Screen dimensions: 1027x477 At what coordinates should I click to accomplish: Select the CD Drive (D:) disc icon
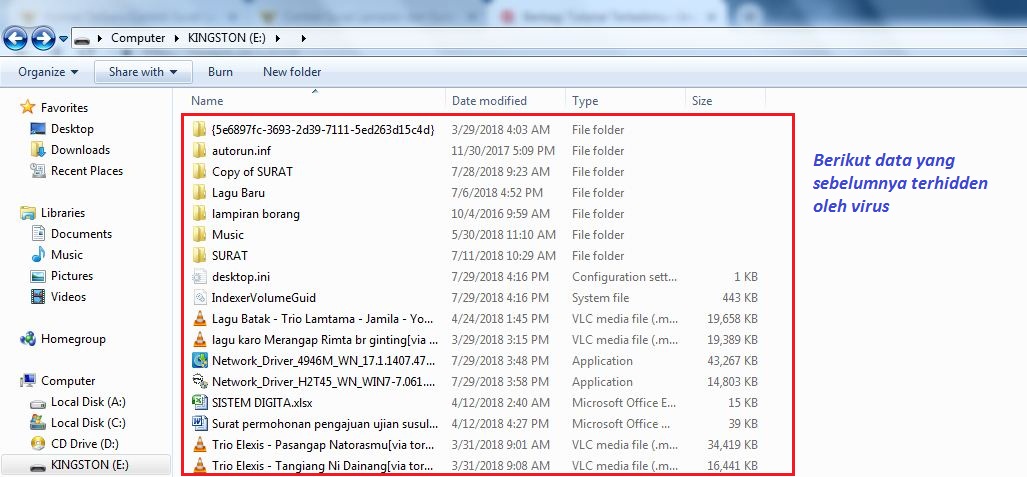(x=38, y=444)
